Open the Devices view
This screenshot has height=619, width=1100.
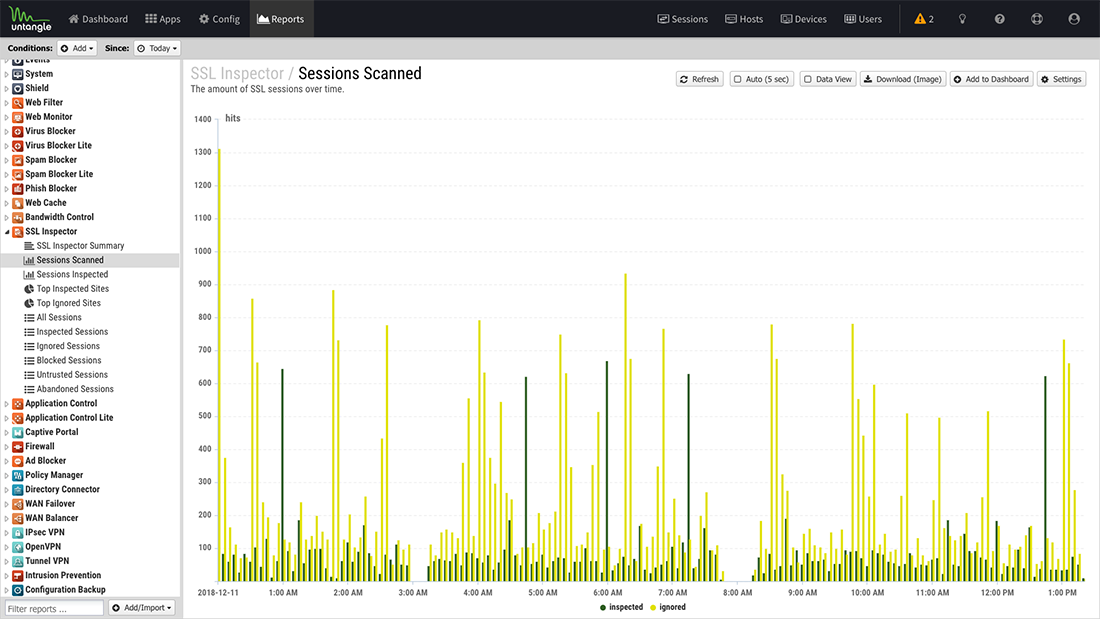click(x=804, y=19)
